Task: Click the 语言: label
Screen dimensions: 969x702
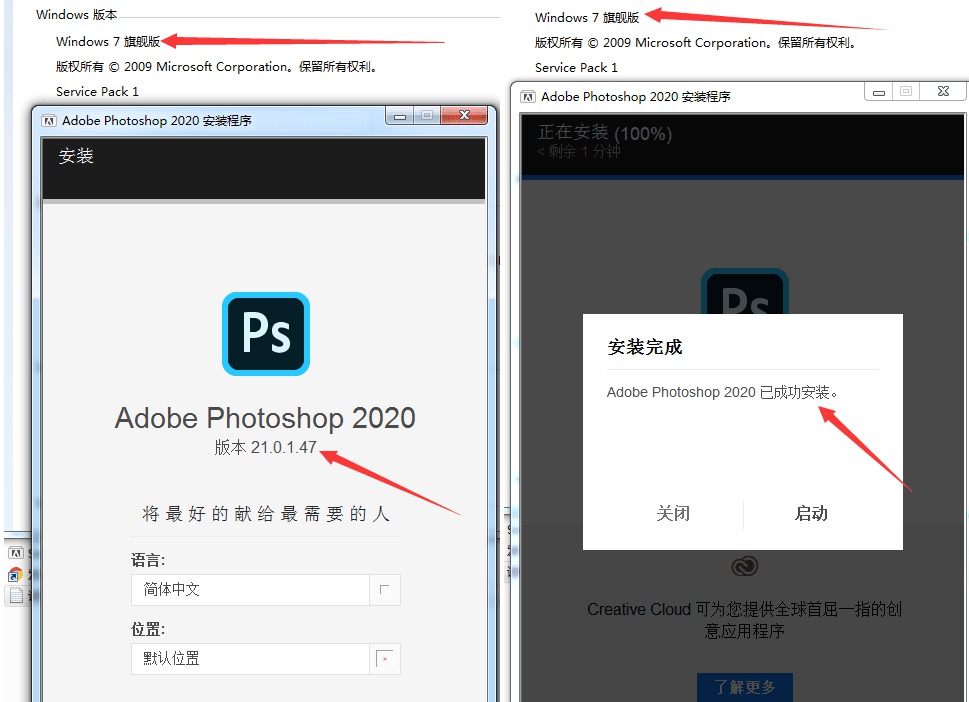Action: (148, 560)
